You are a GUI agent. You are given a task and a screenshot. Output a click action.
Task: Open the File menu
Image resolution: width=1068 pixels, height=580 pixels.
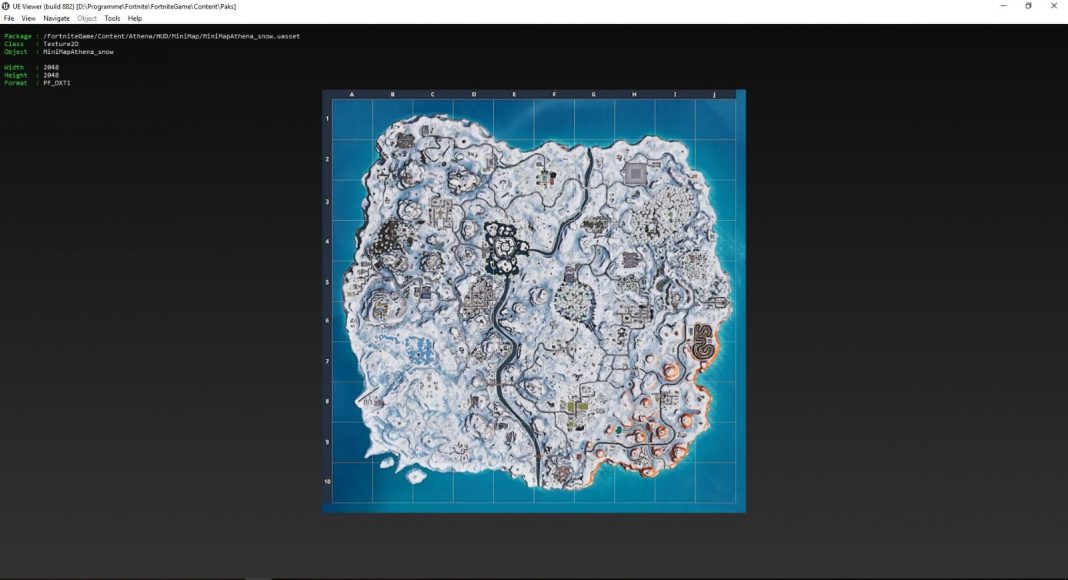(x=9, y=18)
